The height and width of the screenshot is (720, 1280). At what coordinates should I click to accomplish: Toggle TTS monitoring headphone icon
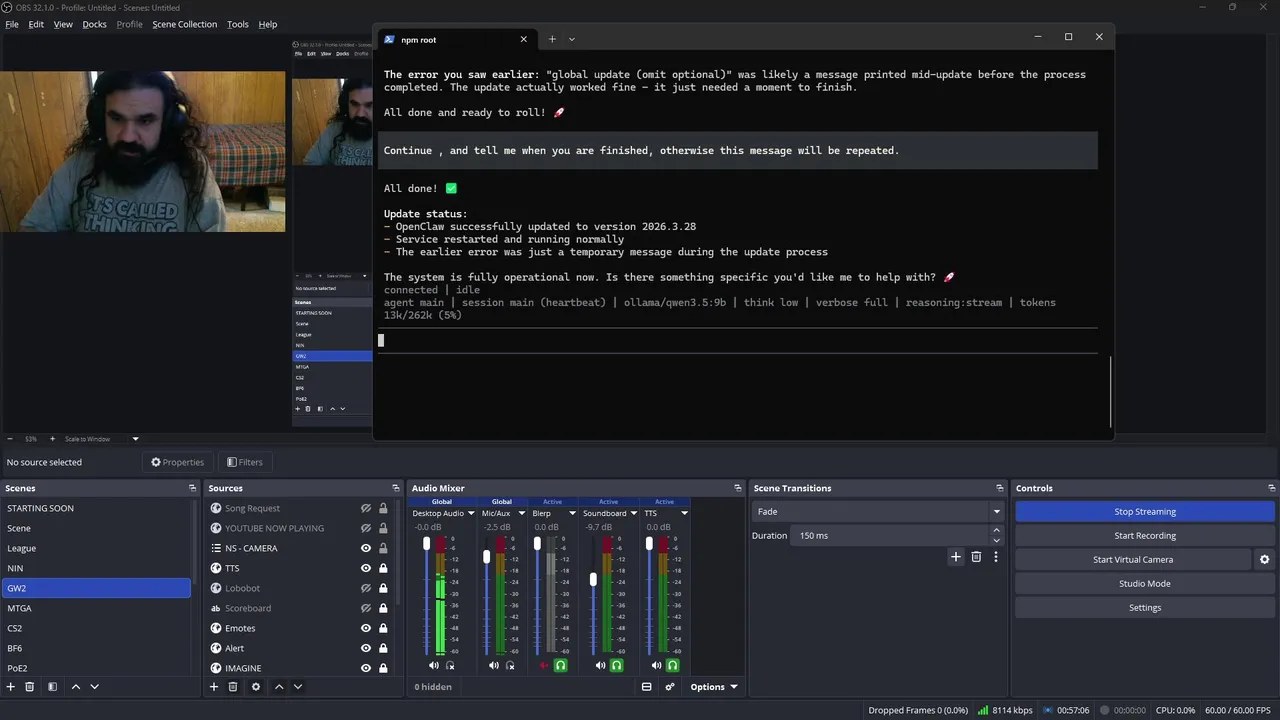(x=673, y=665)
